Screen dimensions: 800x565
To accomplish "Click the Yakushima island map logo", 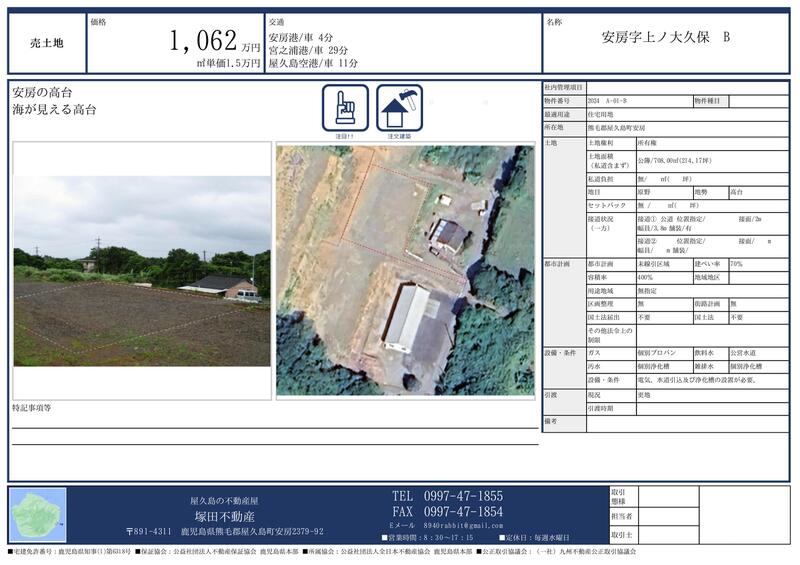I will [x=38, y=515].
